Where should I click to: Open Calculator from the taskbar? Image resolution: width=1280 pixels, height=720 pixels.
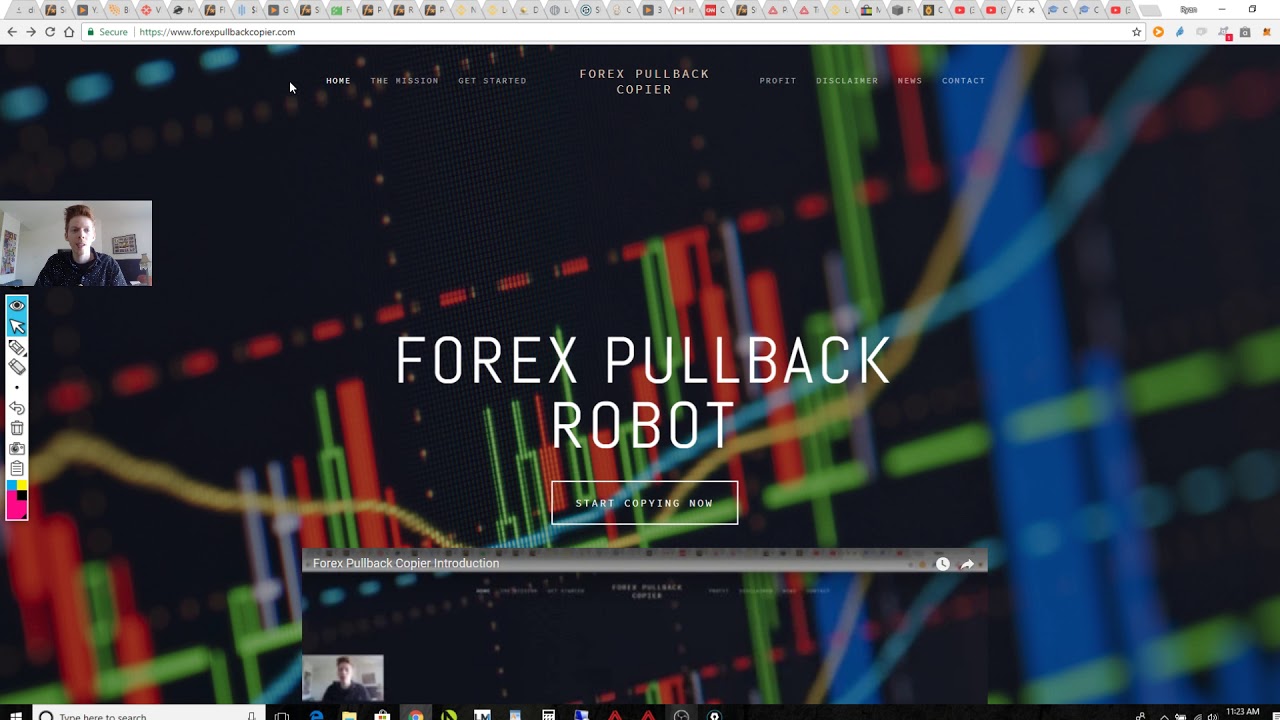tap(548, 715)
